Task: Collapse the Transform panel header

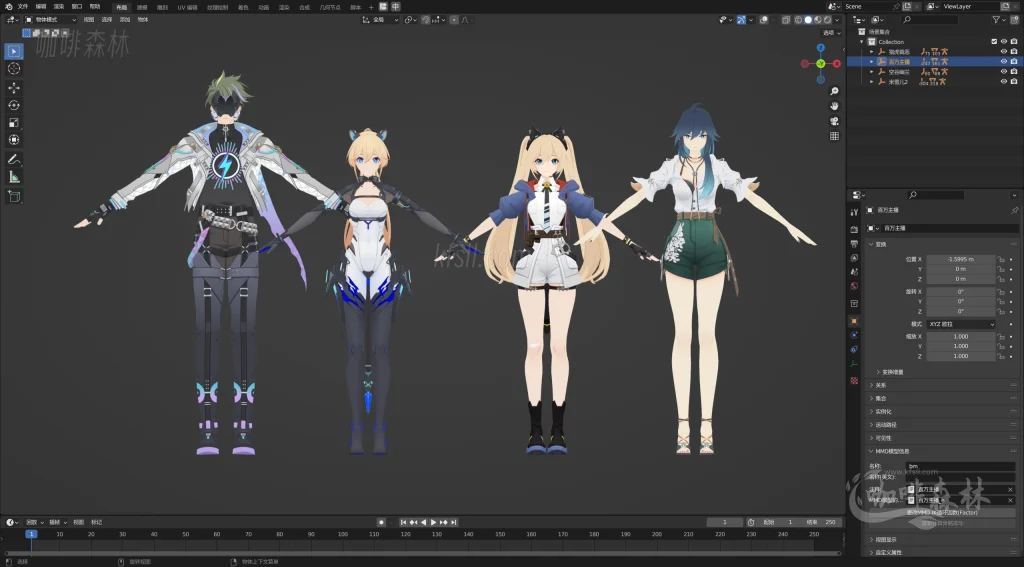Action: (x=880, y=244)
